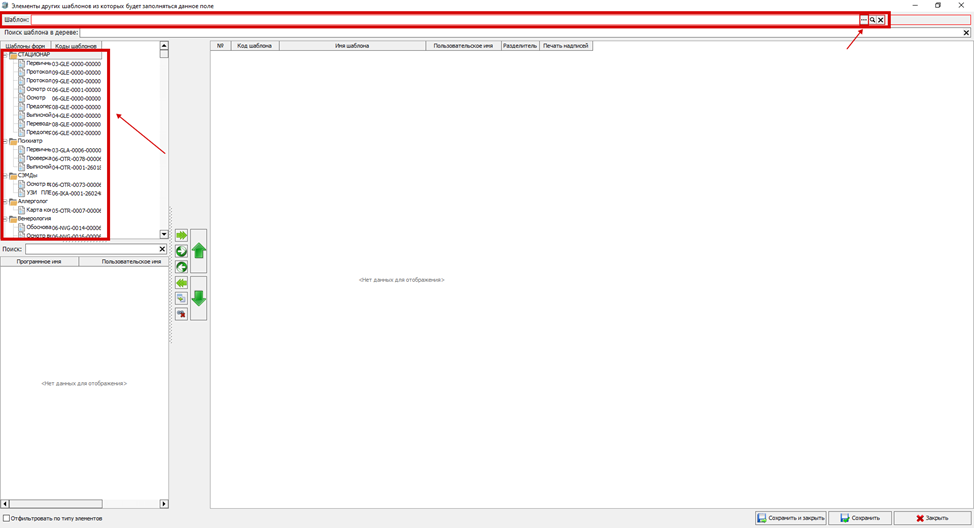Image resolution: width=974 pixels, height=528 pixels.
Task: Collapse the СТАЦИОНАР folder node
Action: click(x=5, y=55)
